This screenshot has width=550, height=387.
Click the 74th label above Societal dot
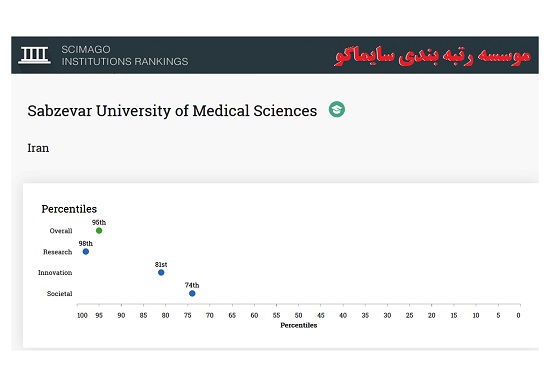tap(192, 285)
